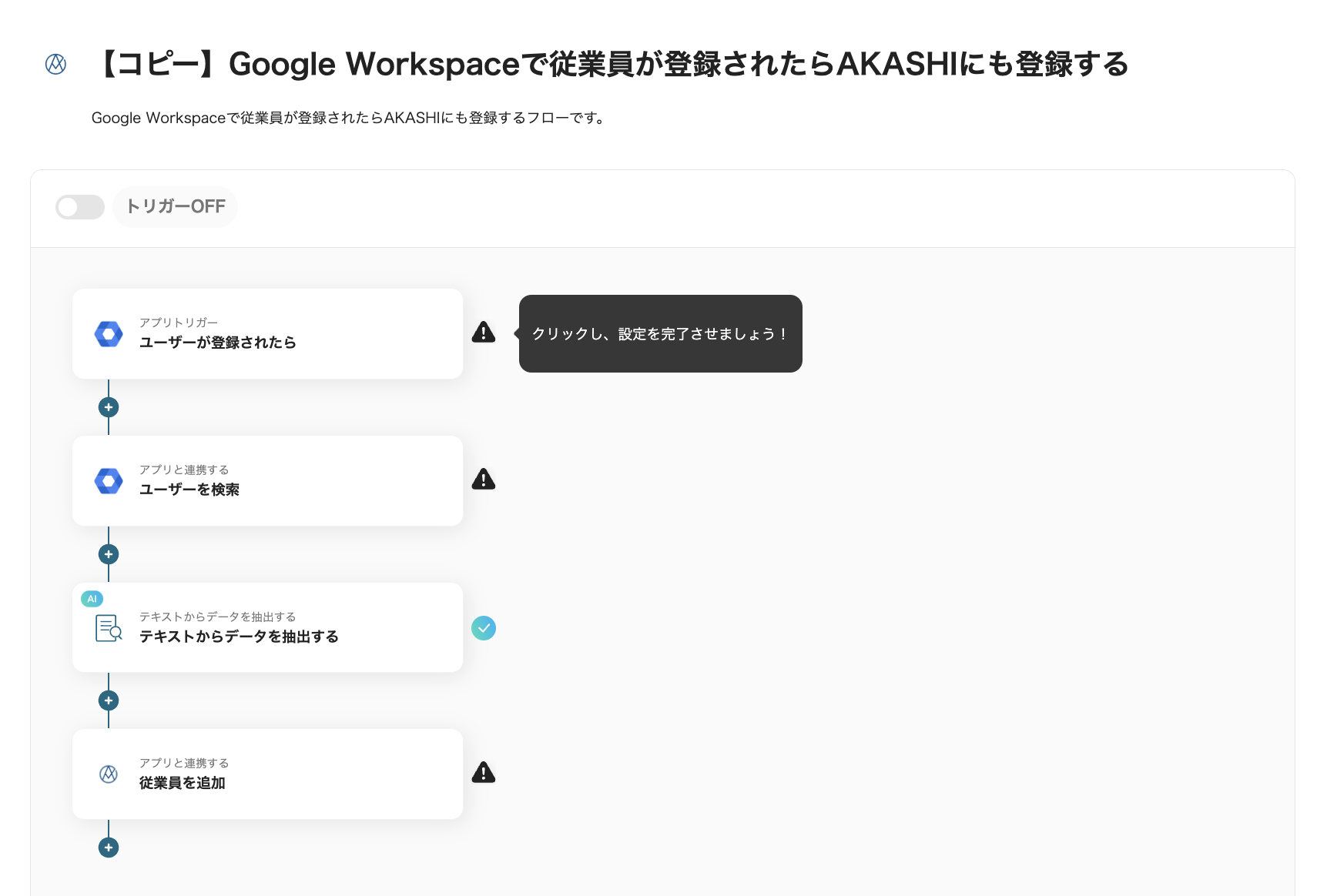Open the テキストからデータを抽出する step card
Screen dimensions: 1317x896
267,627
